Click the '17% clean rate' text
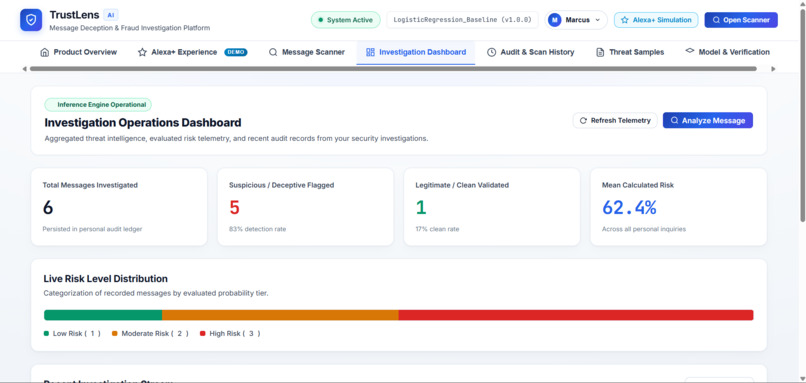Screen dimensions: 806x383 tap(437, 229)
